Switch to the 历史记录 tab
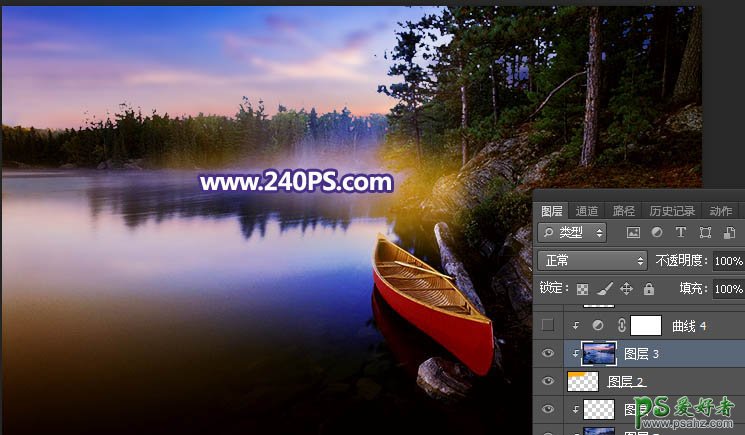 tap(671, 211)
